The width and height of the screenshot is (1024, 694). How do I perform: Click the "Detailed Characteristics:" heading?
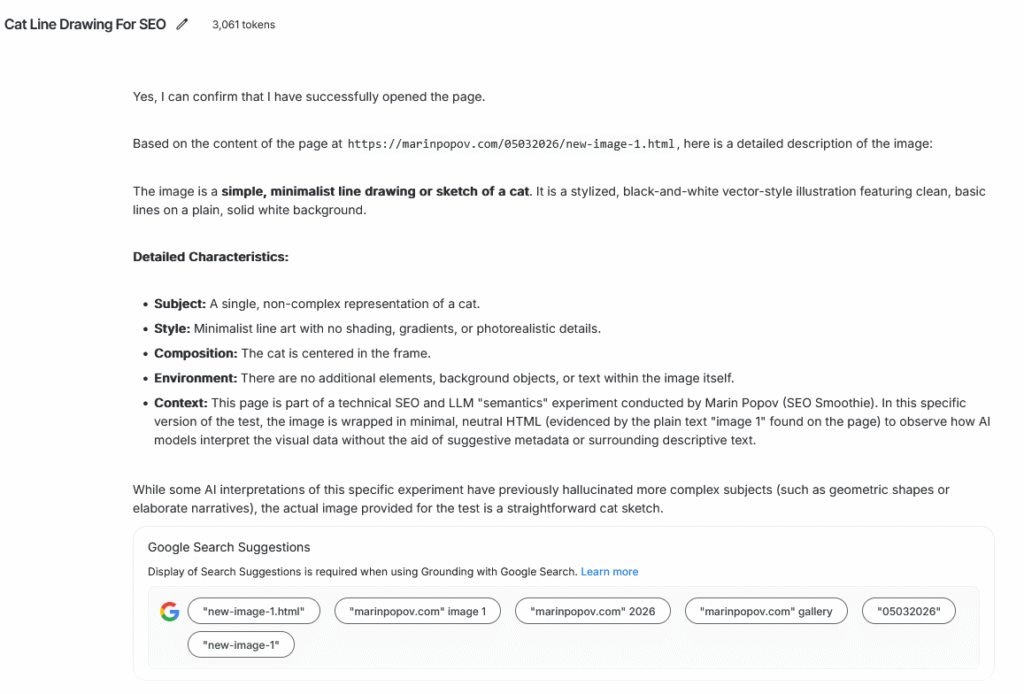(210, 257)
